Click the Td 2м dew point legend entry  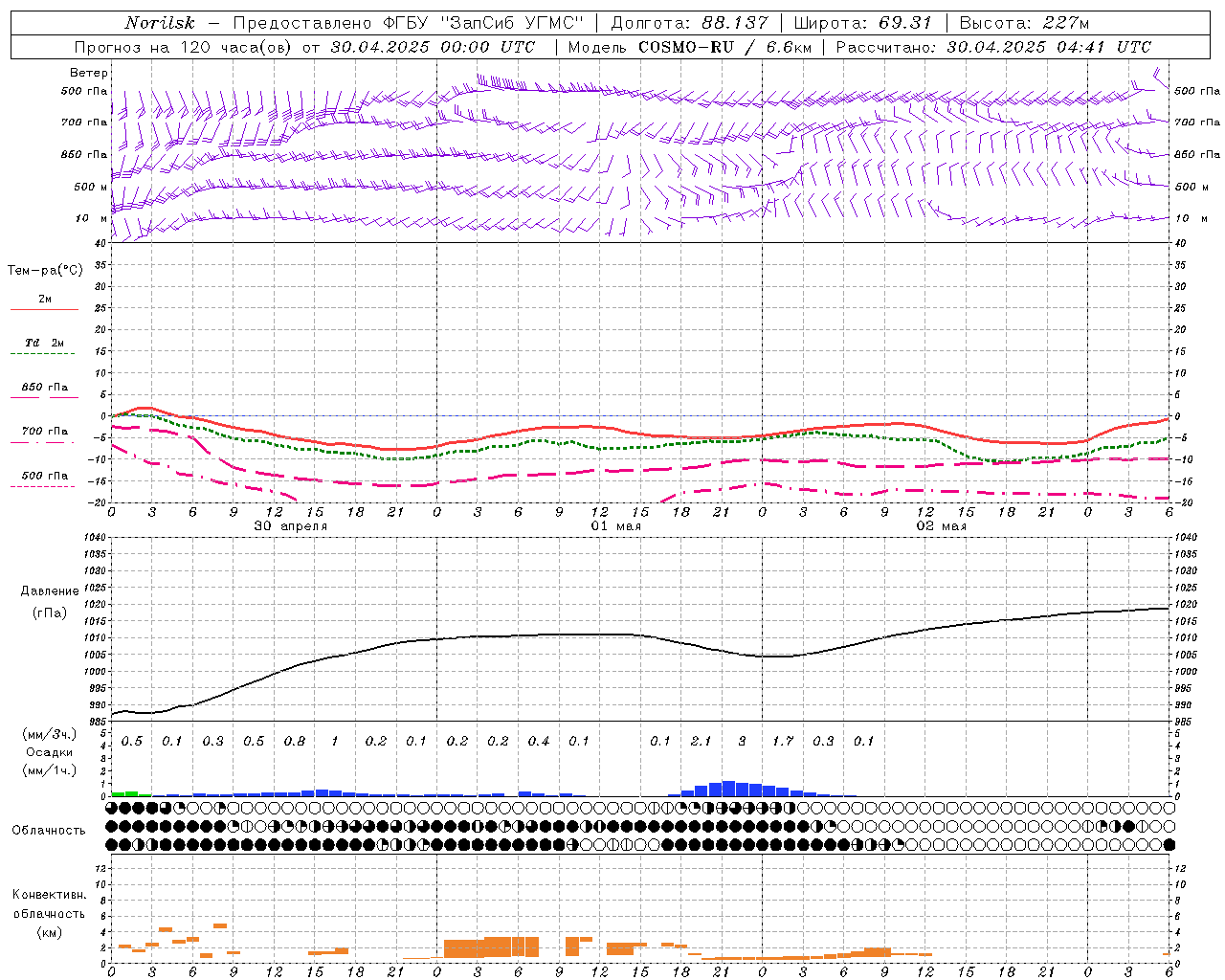pos(45,343)
